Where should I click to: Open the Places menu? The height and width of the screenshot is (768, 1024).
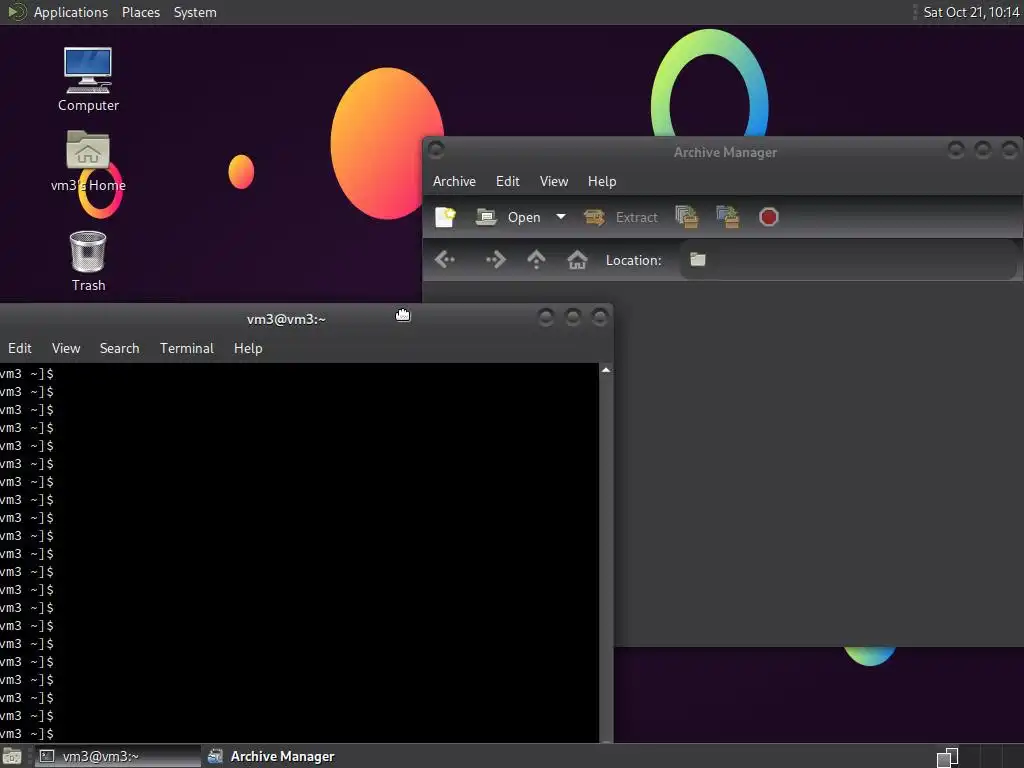tap(140, 12)
